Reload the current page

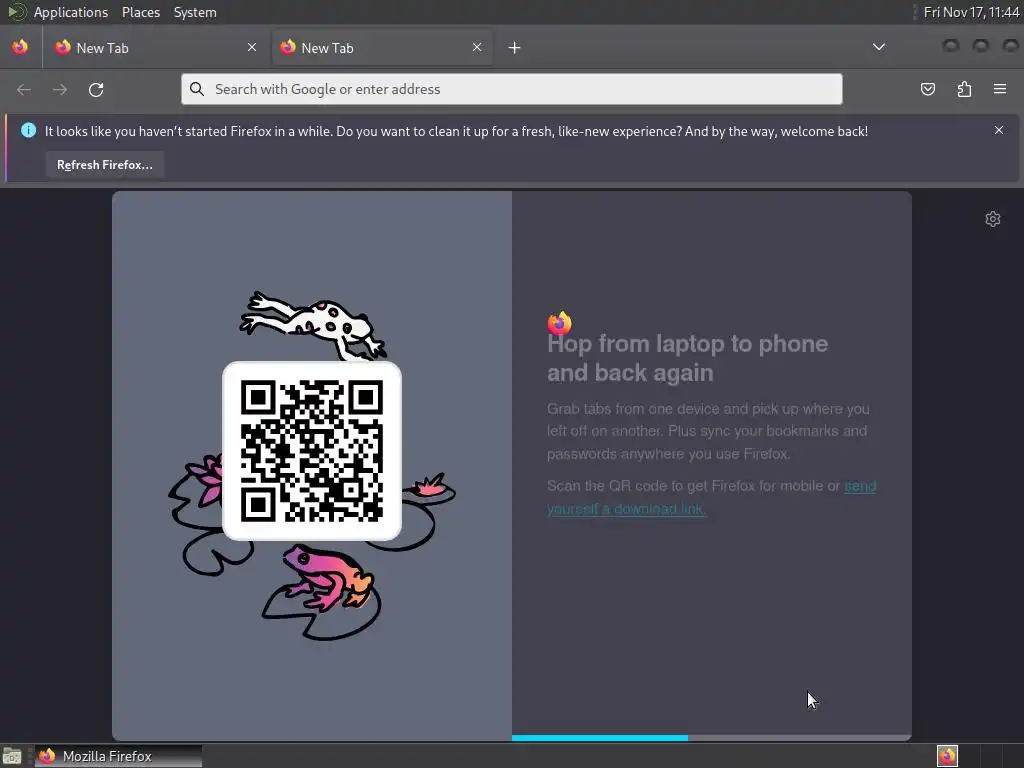[96, 89]
